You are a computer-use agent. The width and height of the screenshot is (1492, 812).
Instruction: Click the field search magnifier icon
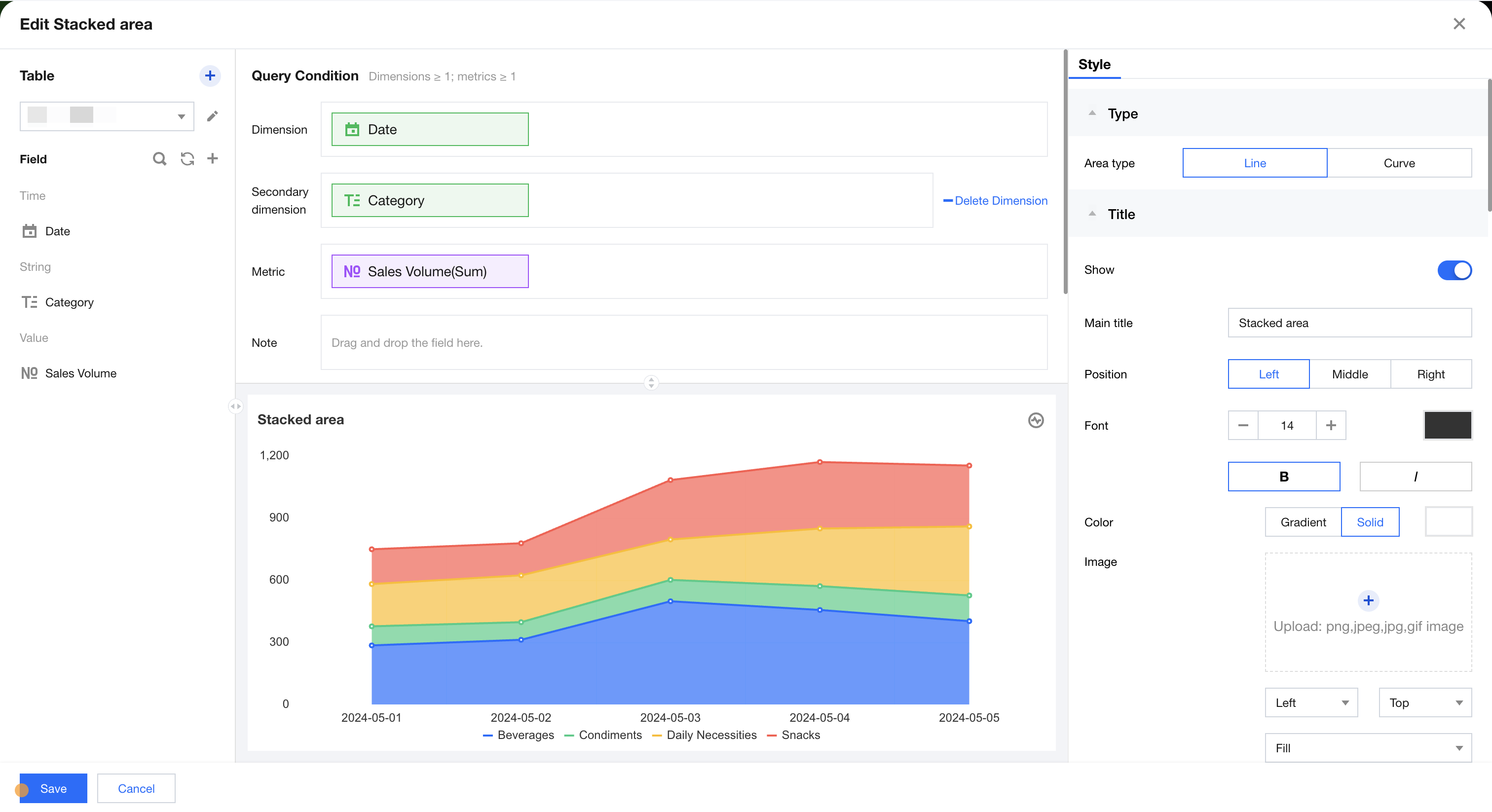pos(159,159)
